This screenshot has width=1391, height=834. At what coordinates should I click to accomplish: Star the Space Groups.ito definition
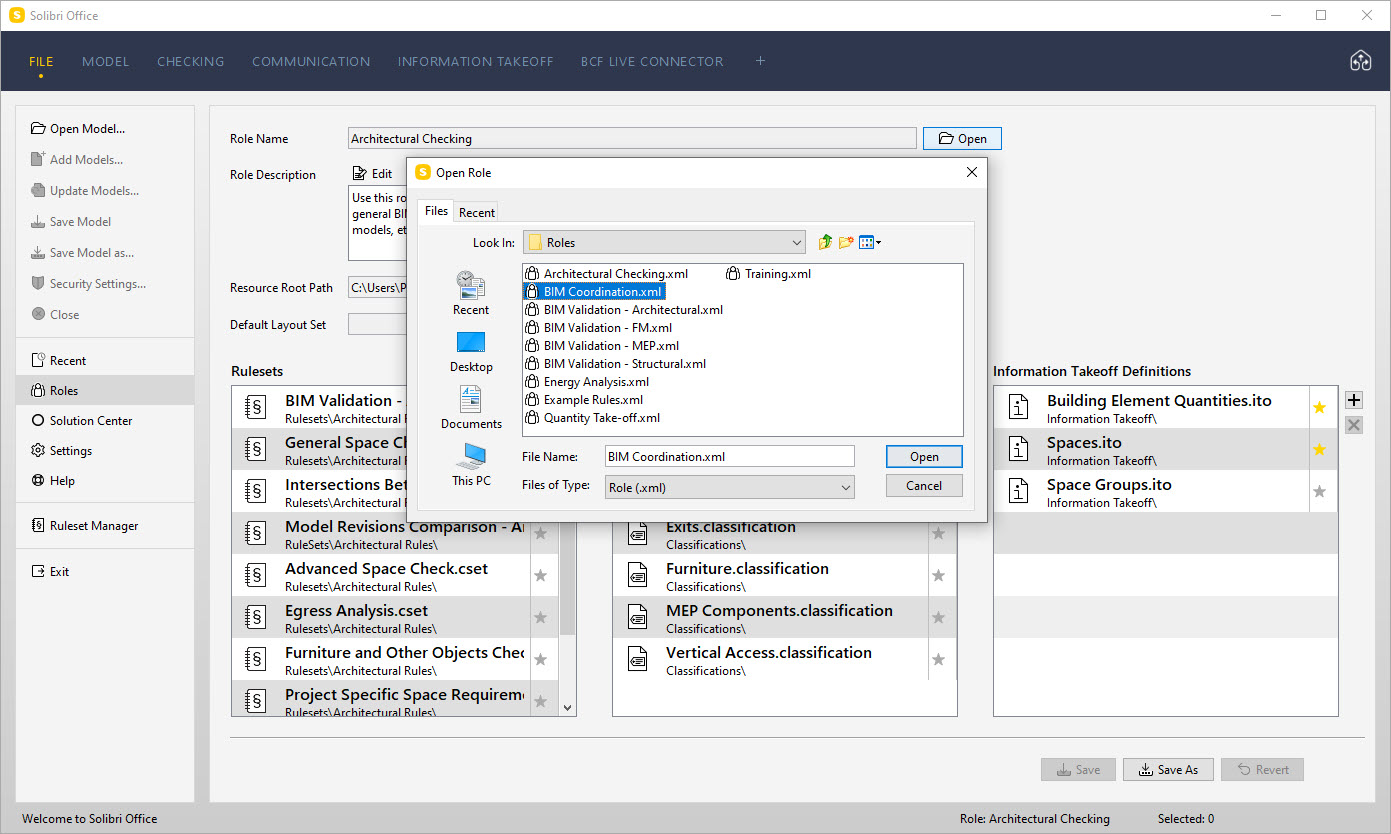point(1319,492)
